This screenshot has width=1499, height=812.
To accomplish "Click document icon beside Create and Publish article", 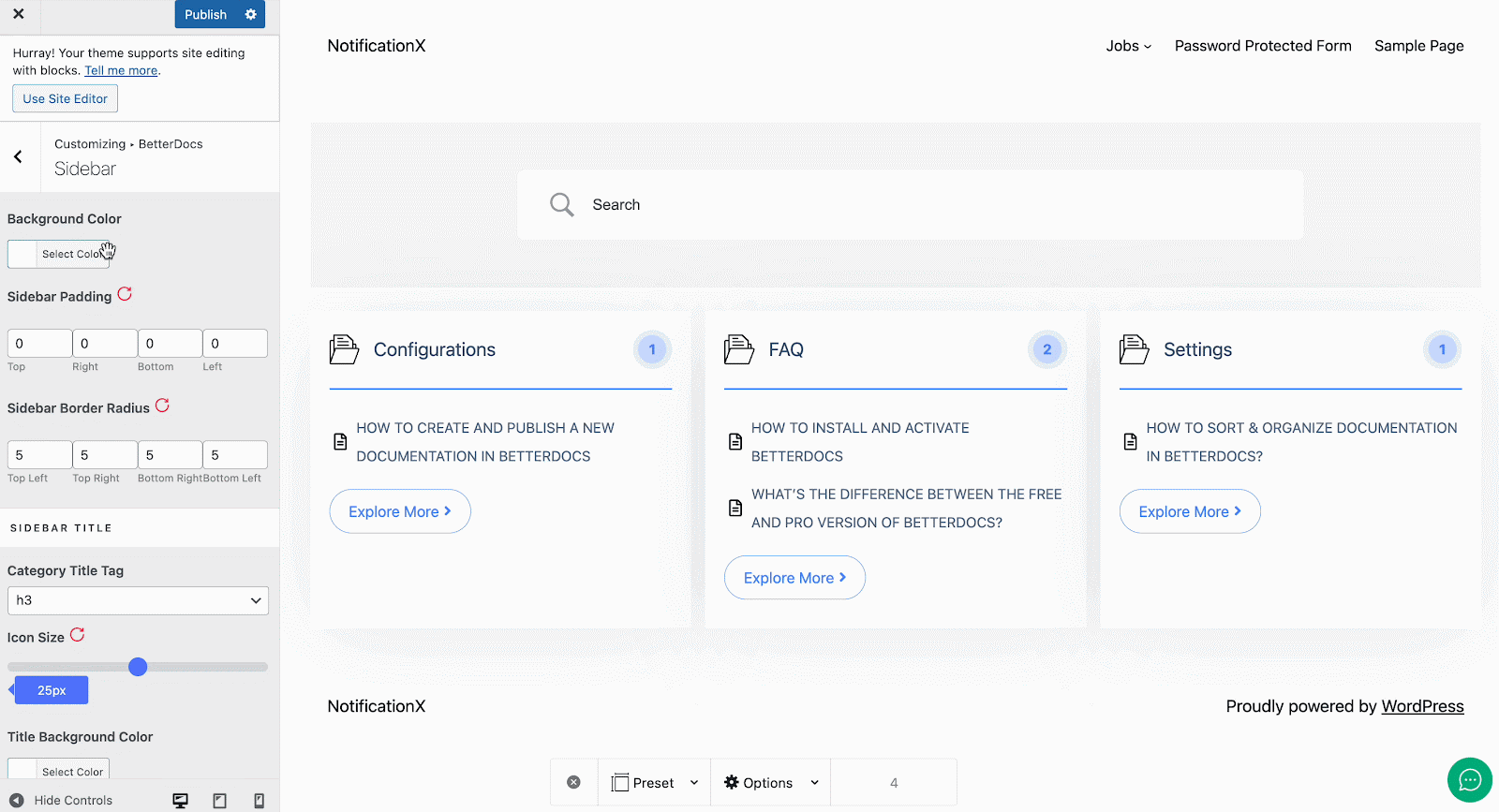I will point(341,441).
